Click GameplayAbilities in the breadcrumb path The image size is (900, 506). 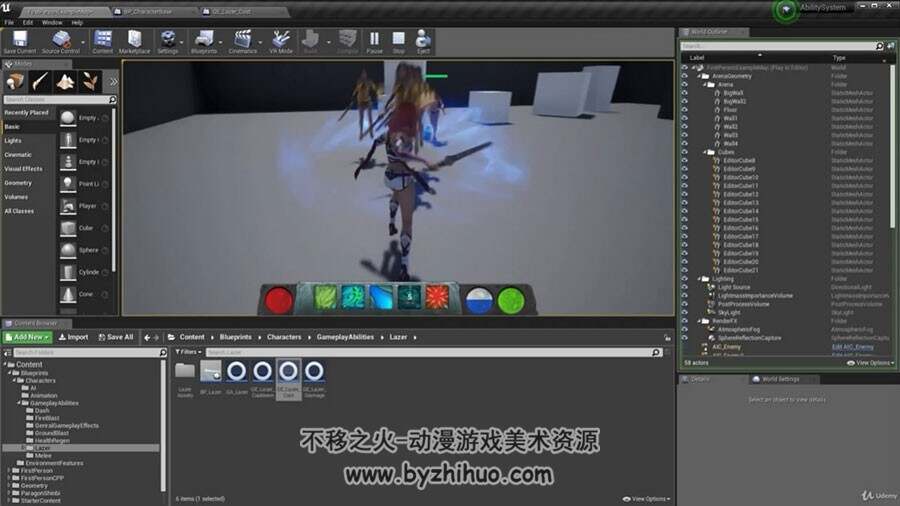click(345, 337)
